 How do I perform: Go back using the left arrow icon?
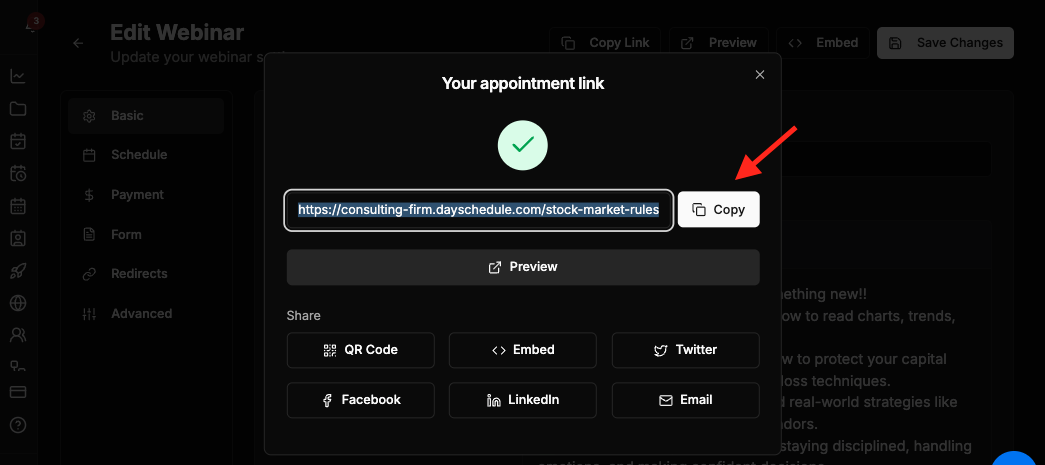pos(78,43)
